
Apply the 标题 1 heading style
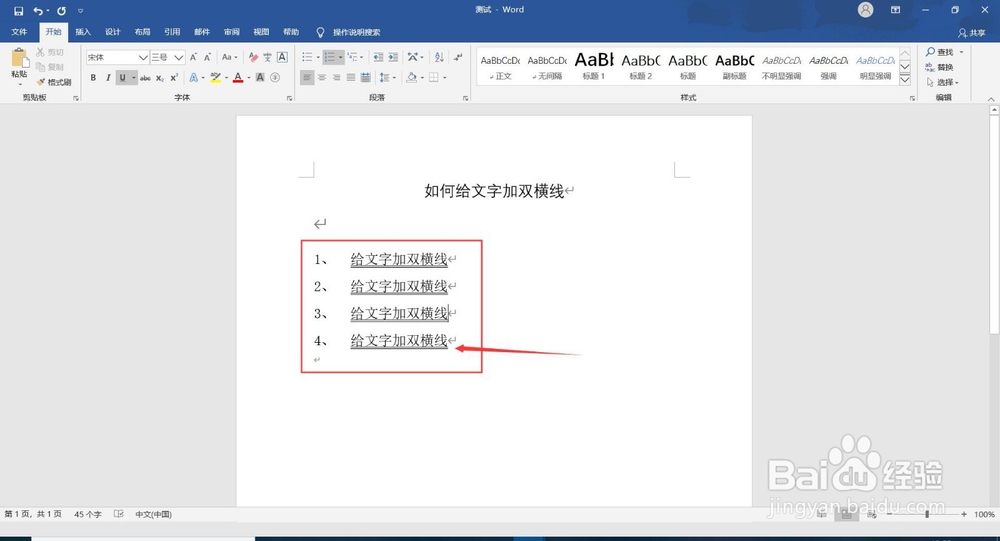coord(594,66)
